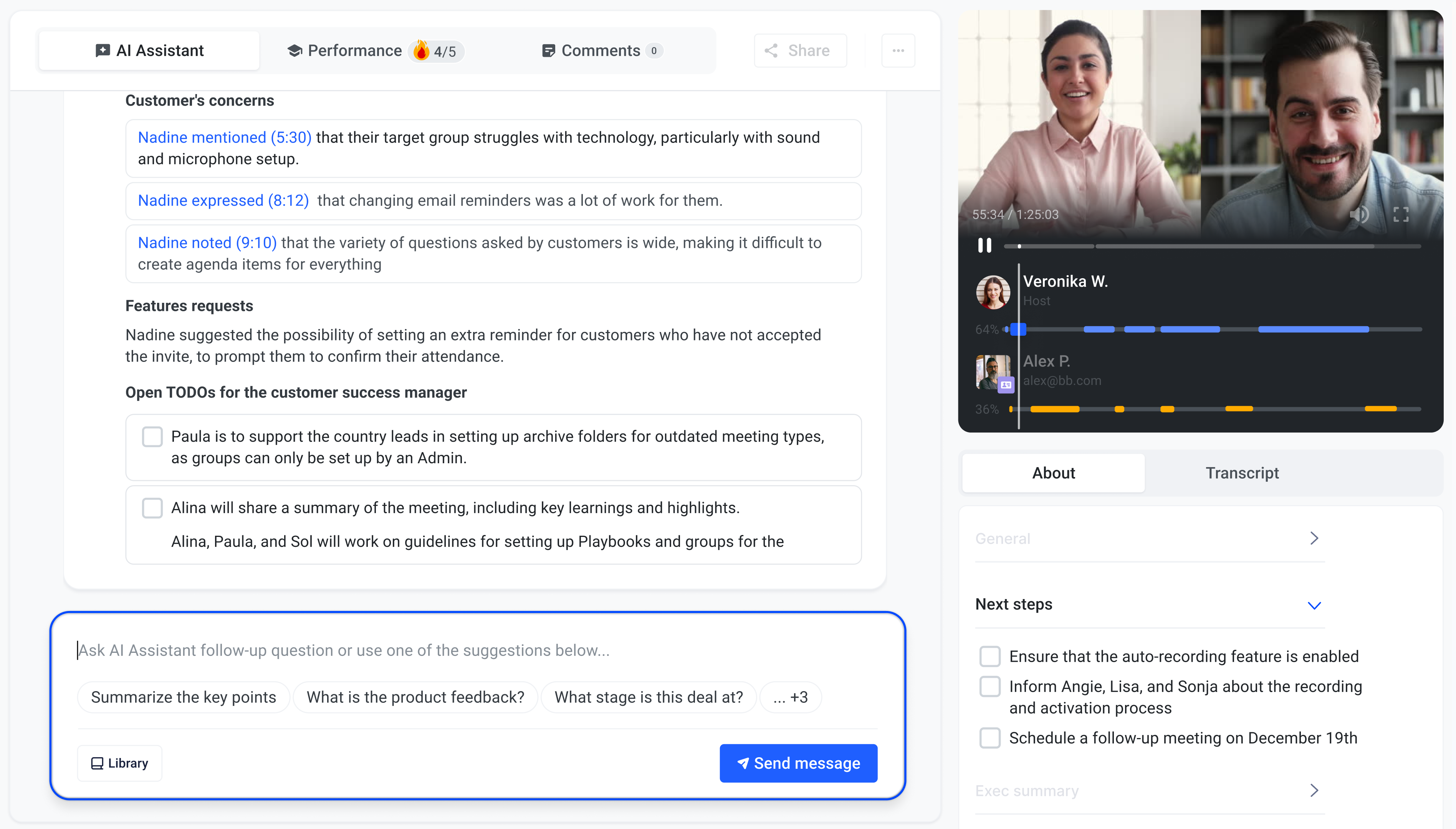
Task: Pause the video playback
Action: pyautogui.click(x=984, y=245)
